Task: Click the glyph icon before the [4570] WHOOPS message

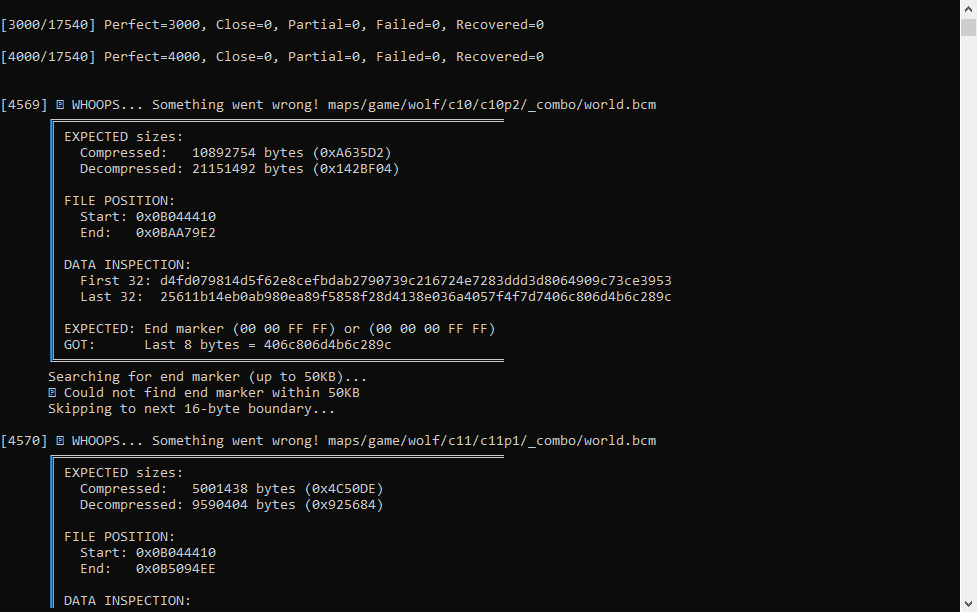Action: [60, 441]
